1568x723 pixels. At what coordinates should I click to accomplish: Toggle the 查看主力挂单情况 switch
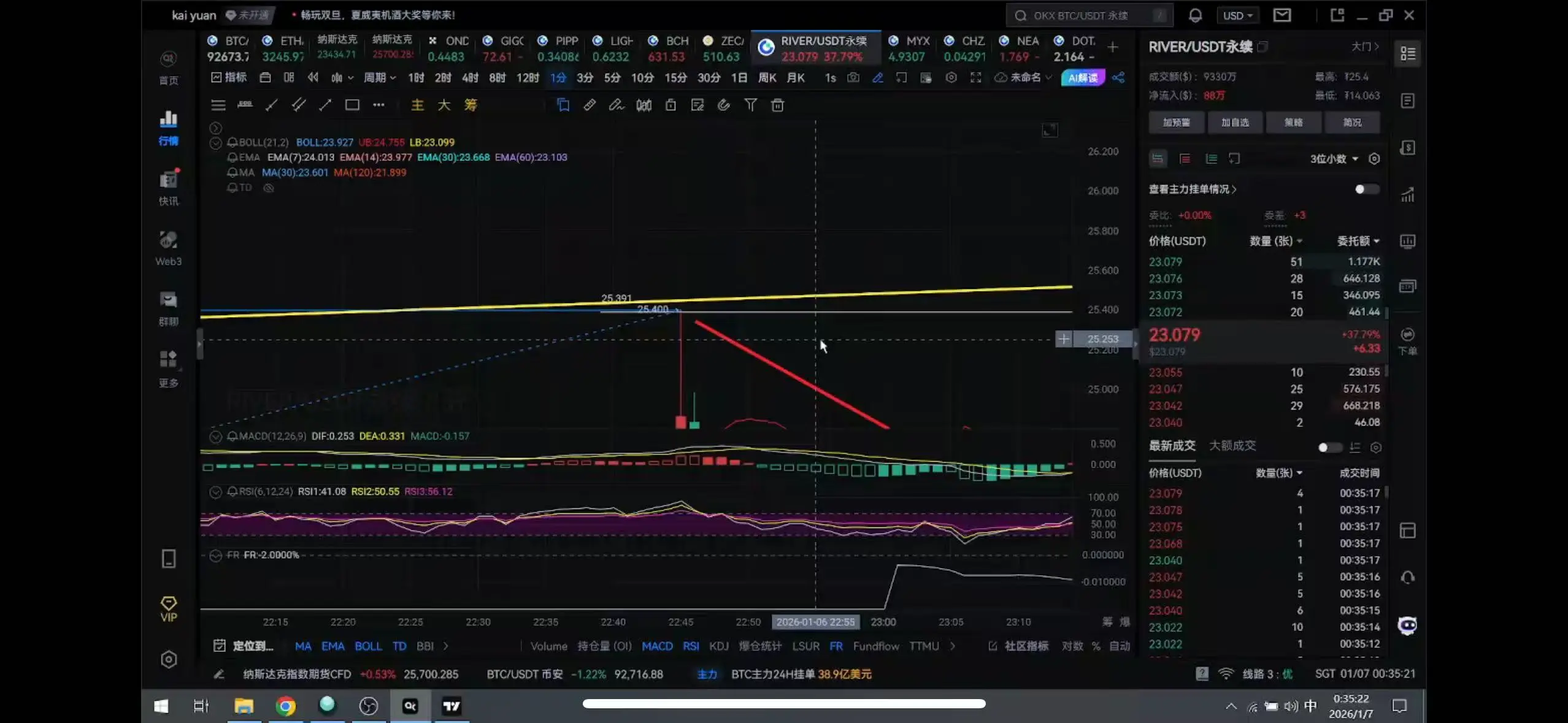[x=1366, y=189]
